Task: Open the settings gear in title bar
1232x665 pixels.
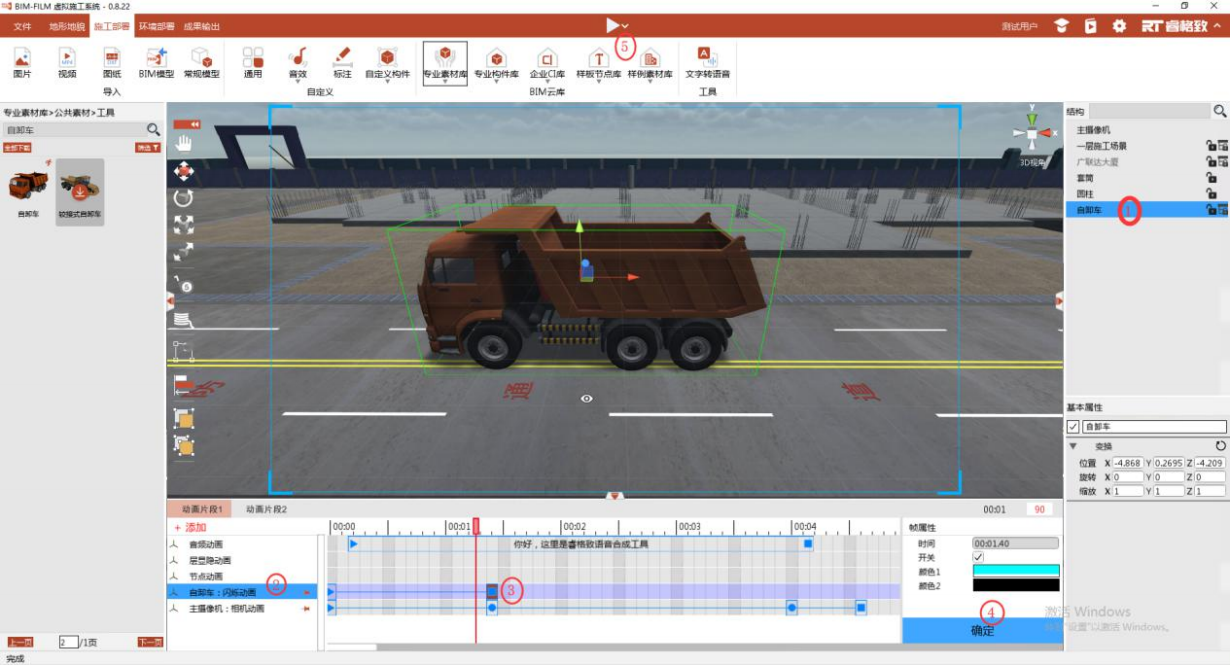Action: pyautogui.click(x=1120, y=26)
